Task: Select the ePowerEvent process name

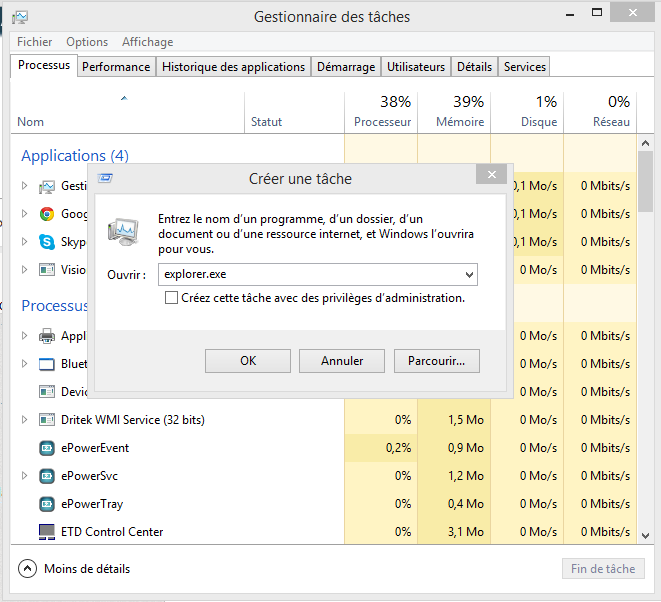Action: tap(95, 448)
